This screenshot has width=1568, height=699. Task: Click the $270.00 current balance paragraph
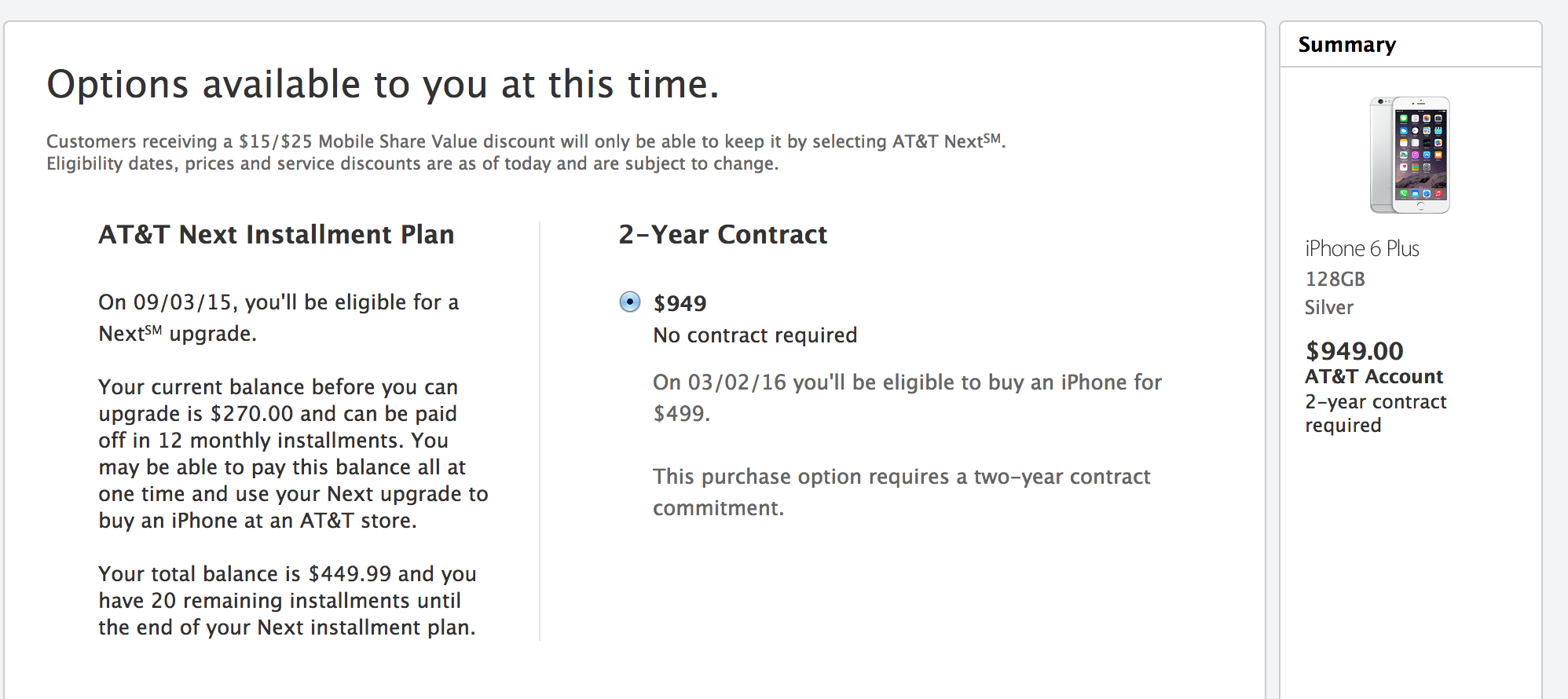coord(292,453)
